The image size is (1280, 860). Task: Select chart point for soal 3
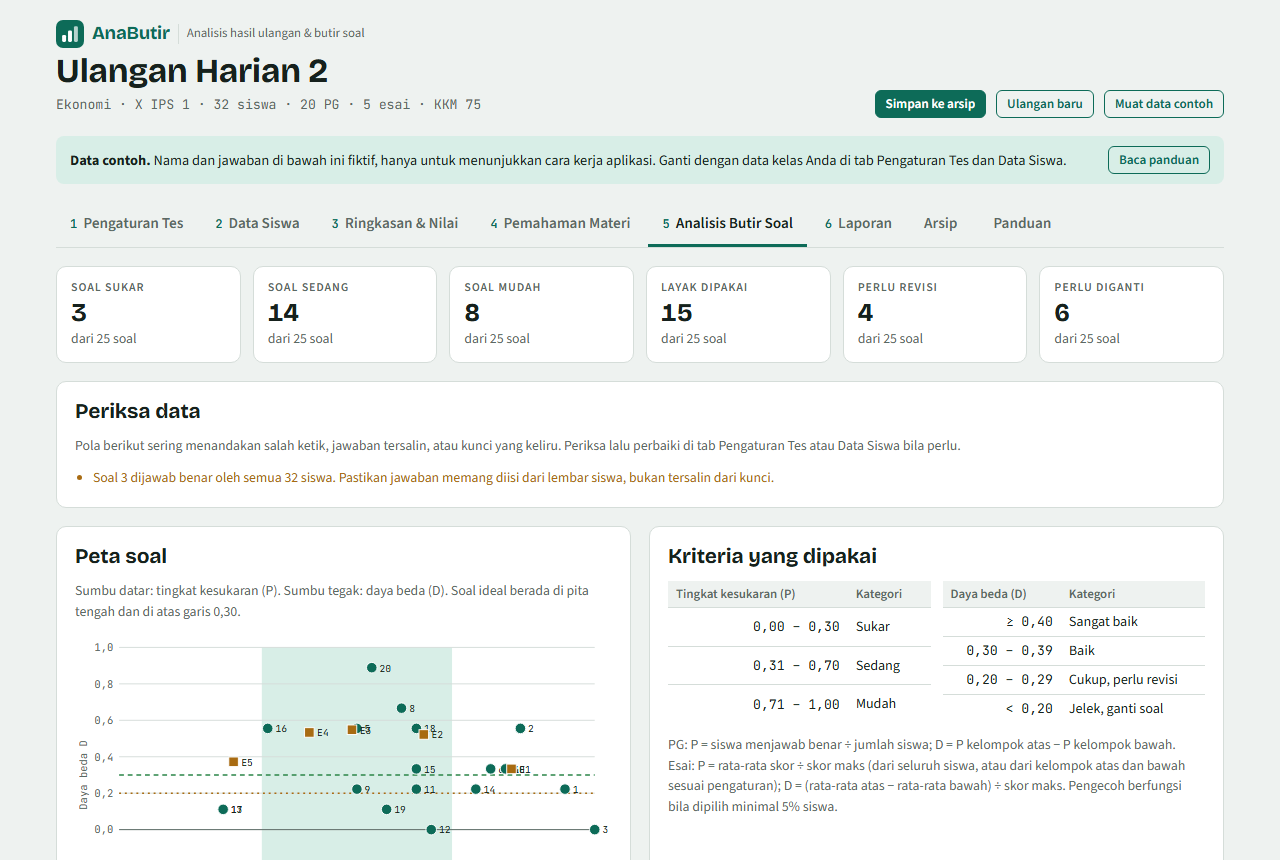pos(595,829)
